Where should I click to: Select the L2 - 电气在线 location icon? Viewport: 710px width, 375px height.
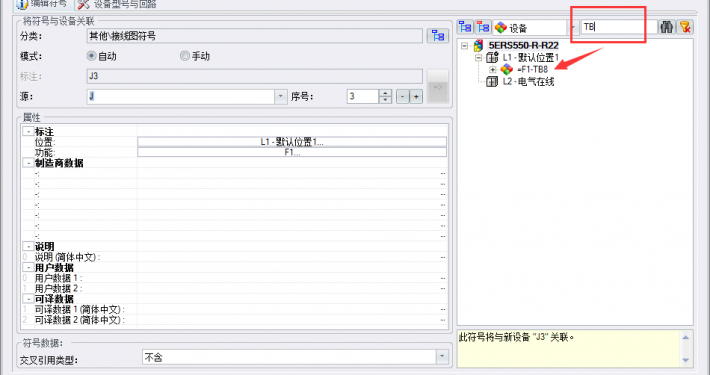492,82
